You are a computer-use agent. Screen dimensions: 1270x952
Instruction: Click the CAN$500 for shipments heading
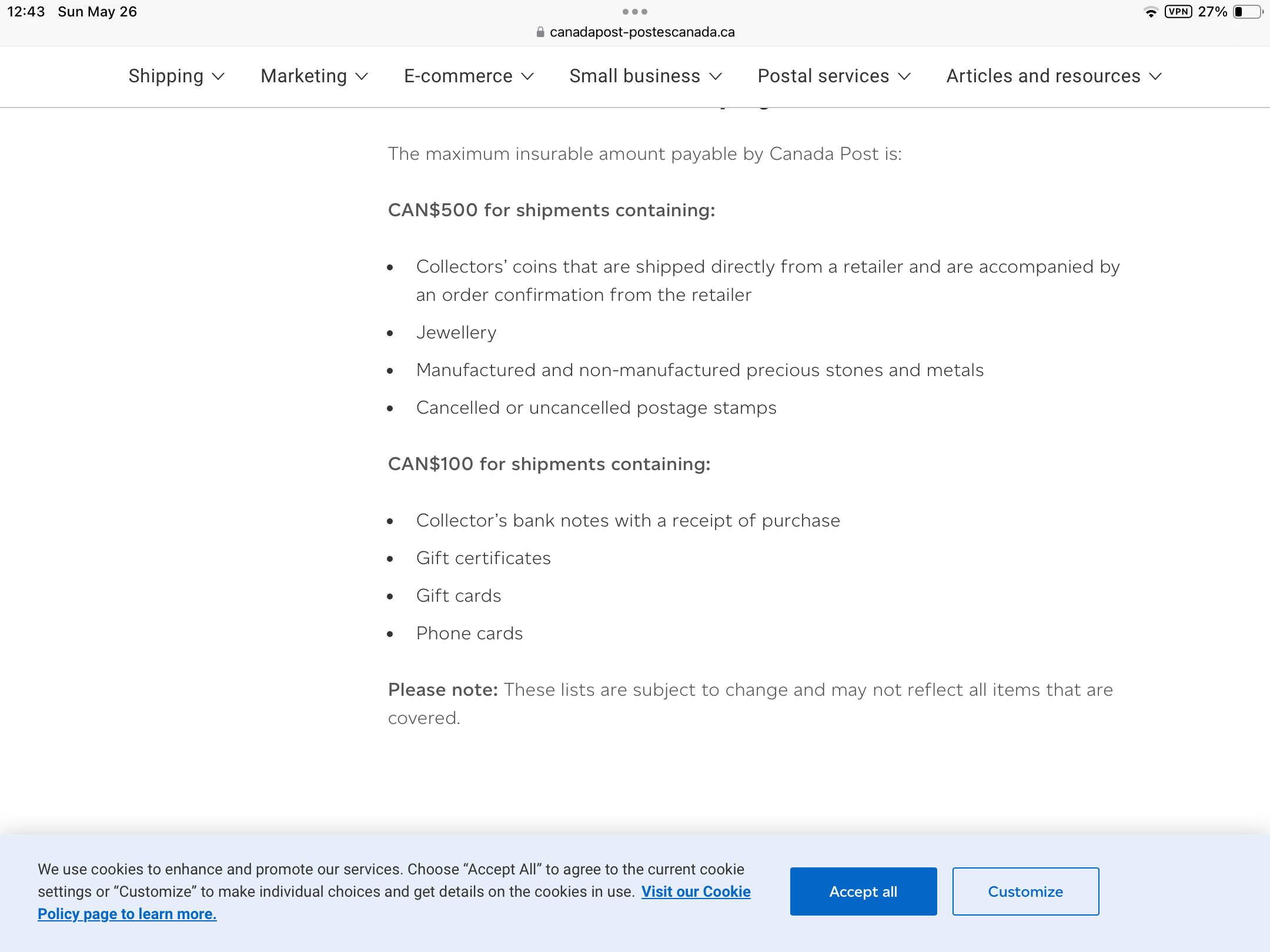click(551, 210)
